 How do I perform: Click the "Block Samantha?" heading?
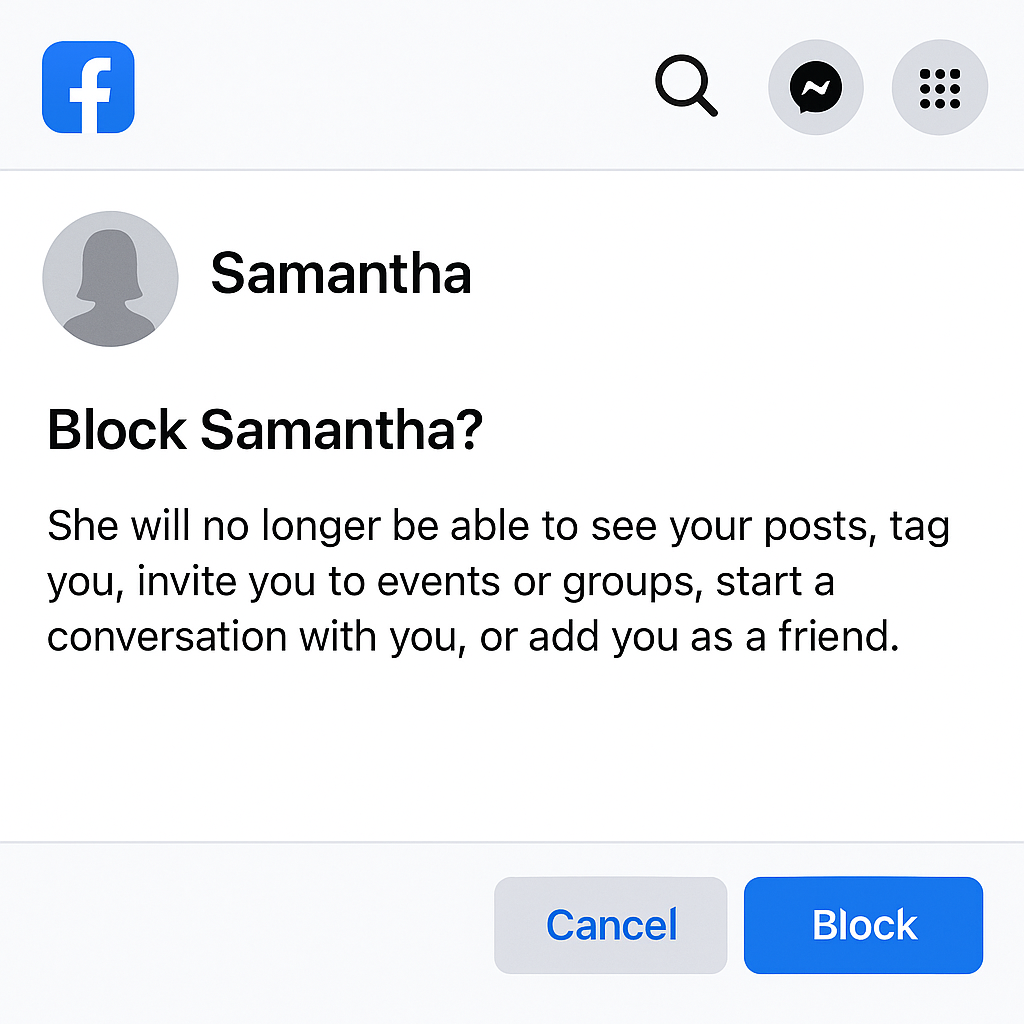tap(265, 431)
